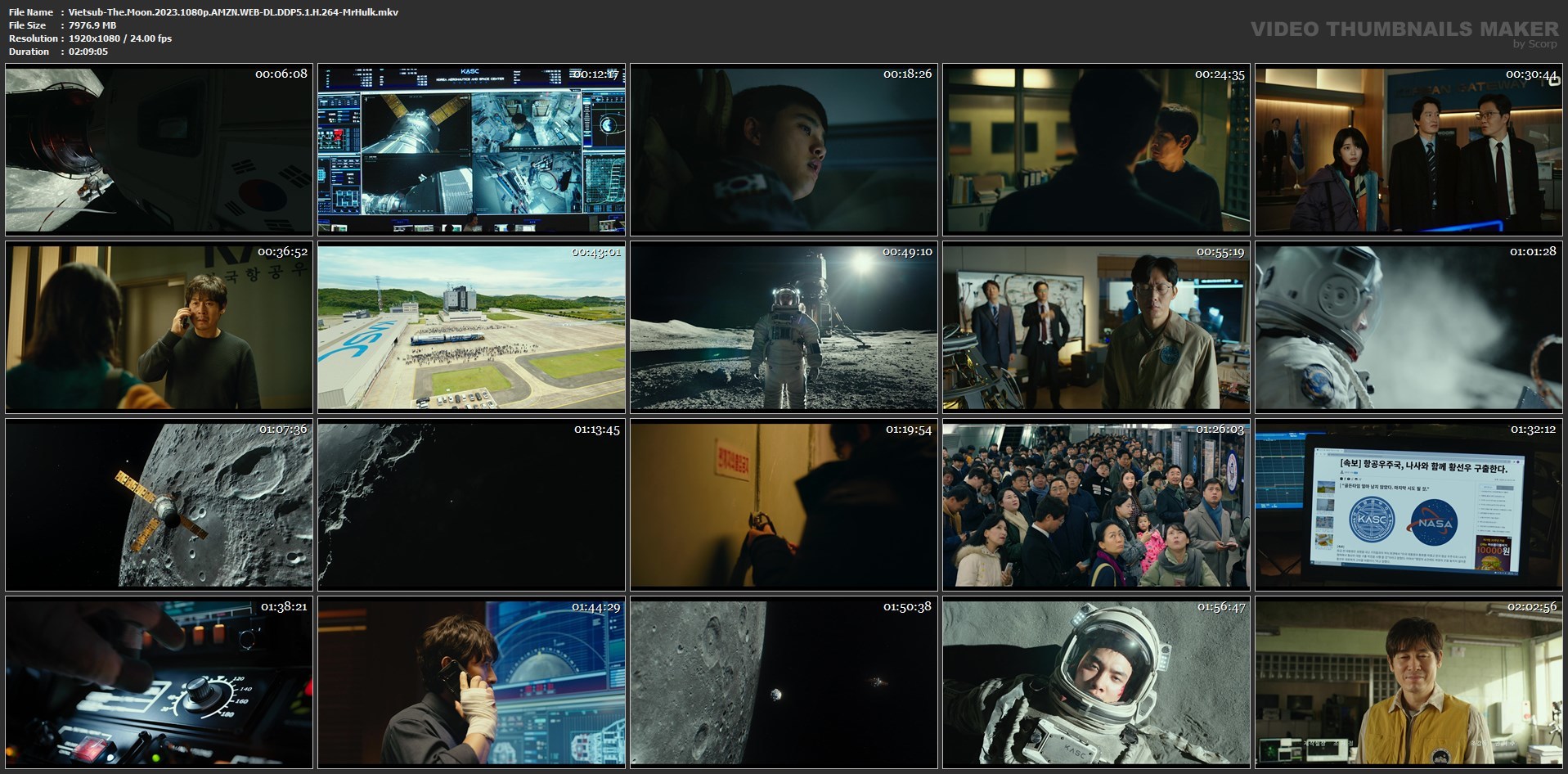Select the thumbnail at 00:55:19
Screen dimensions: 1568x774
click(x=1096, y=326)
